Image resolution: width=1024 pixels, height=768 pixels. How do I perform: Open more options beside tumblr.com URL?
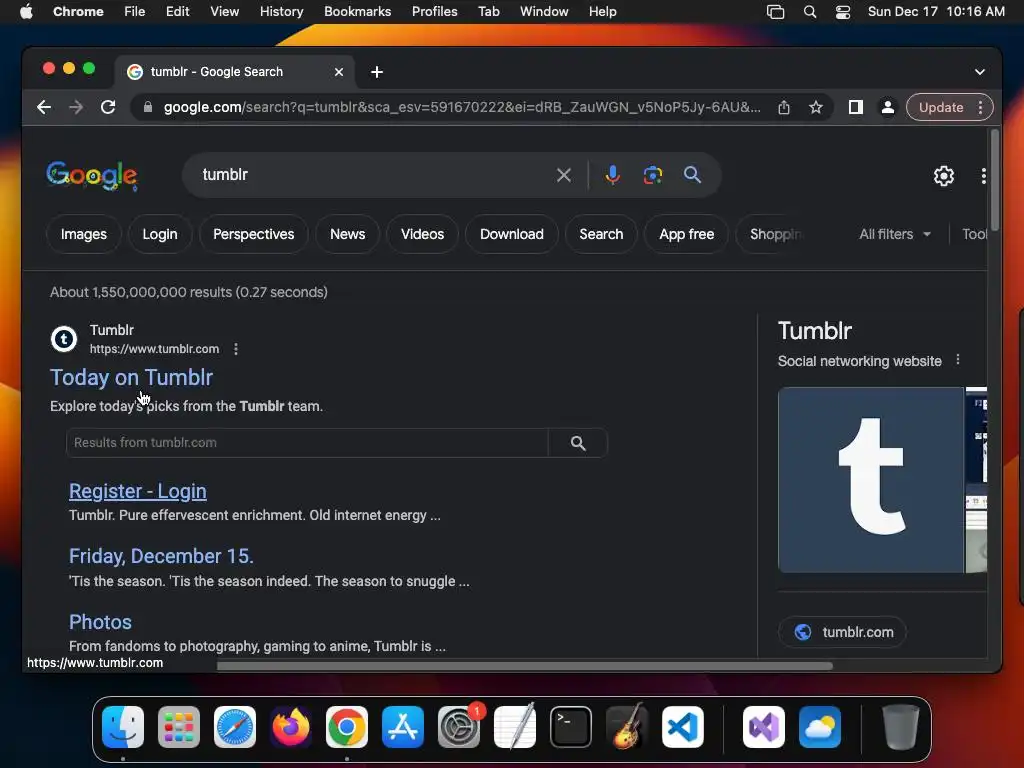point(236,349)
